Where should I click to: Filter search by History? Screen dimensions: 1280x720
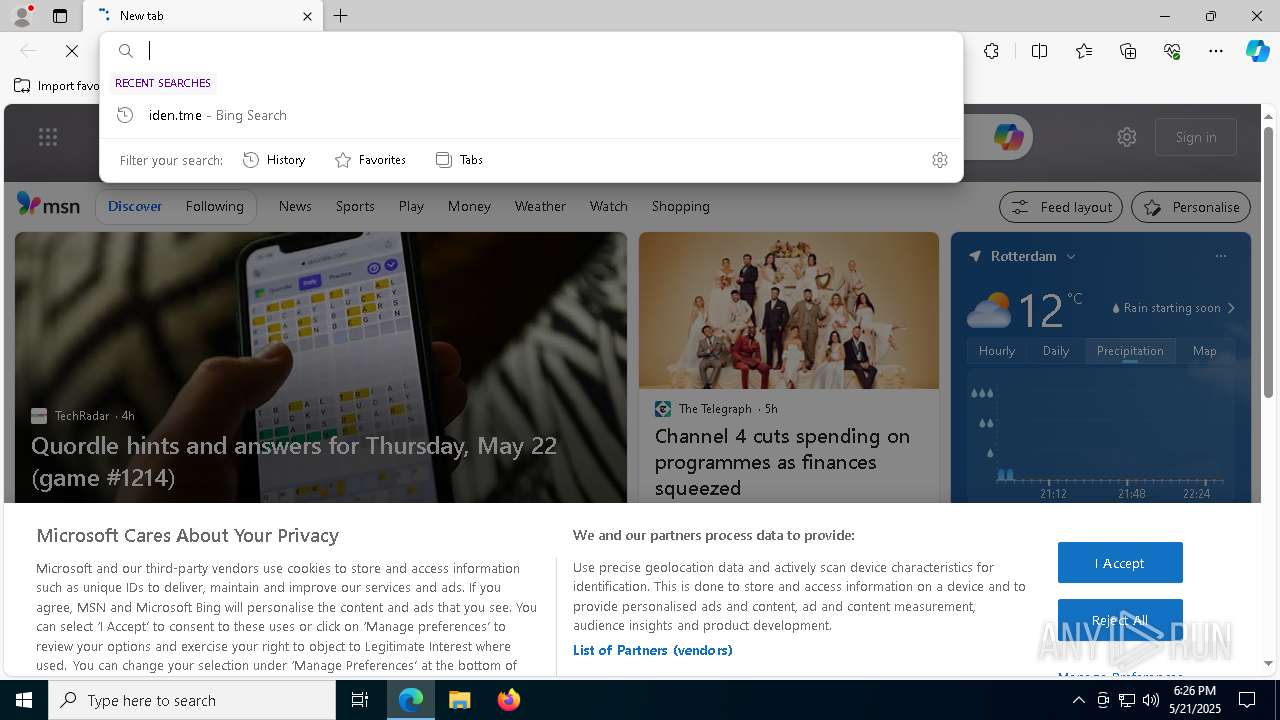pyautogui.click(x=274, y=160)
